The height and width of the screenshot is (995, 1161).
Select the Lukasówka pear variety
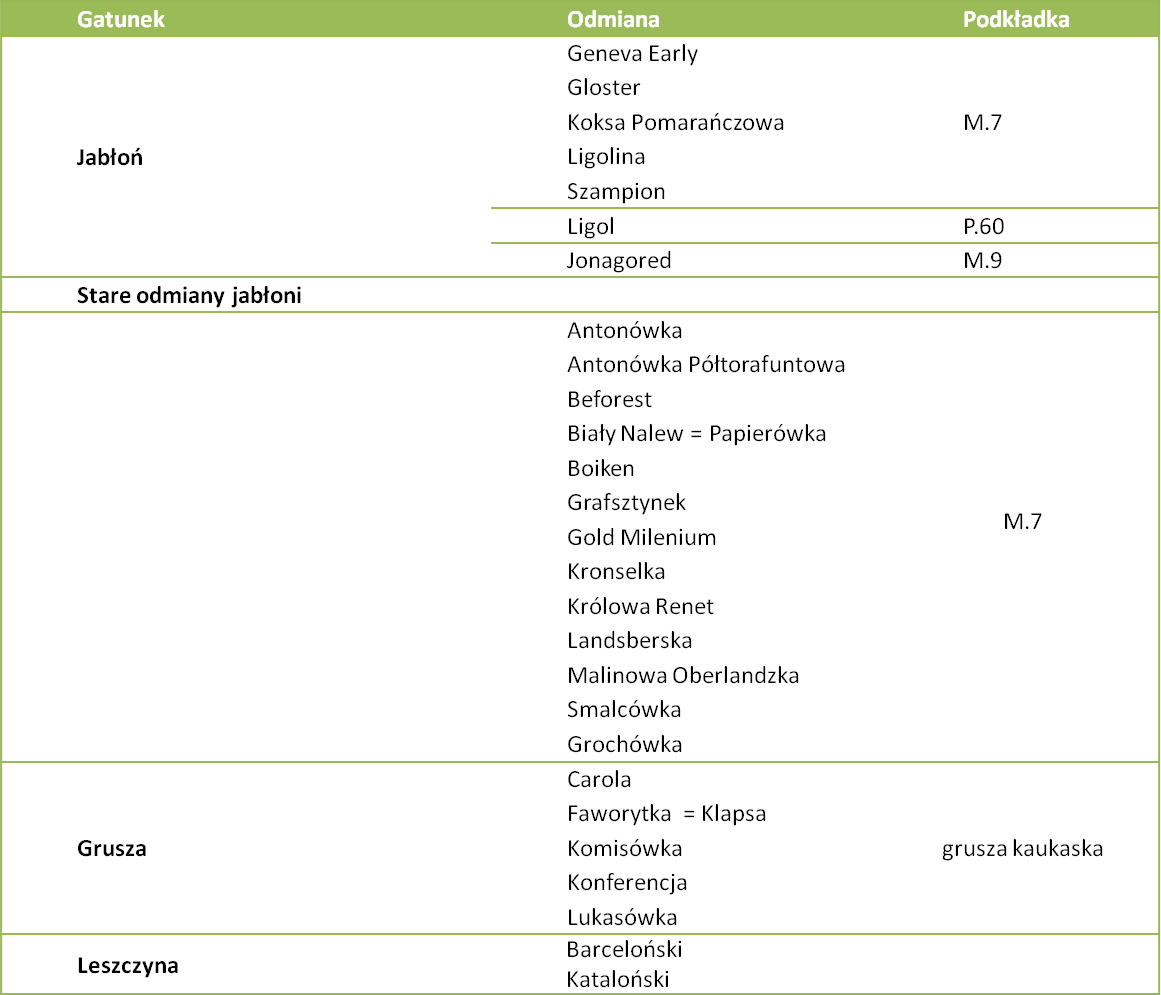[x=622, y=917]
